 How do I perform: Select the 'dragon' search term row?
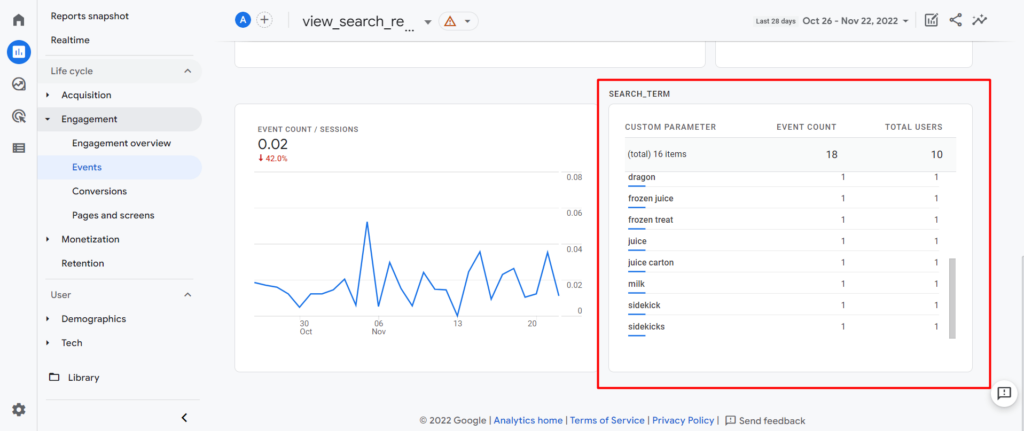(x=783, y=178)
